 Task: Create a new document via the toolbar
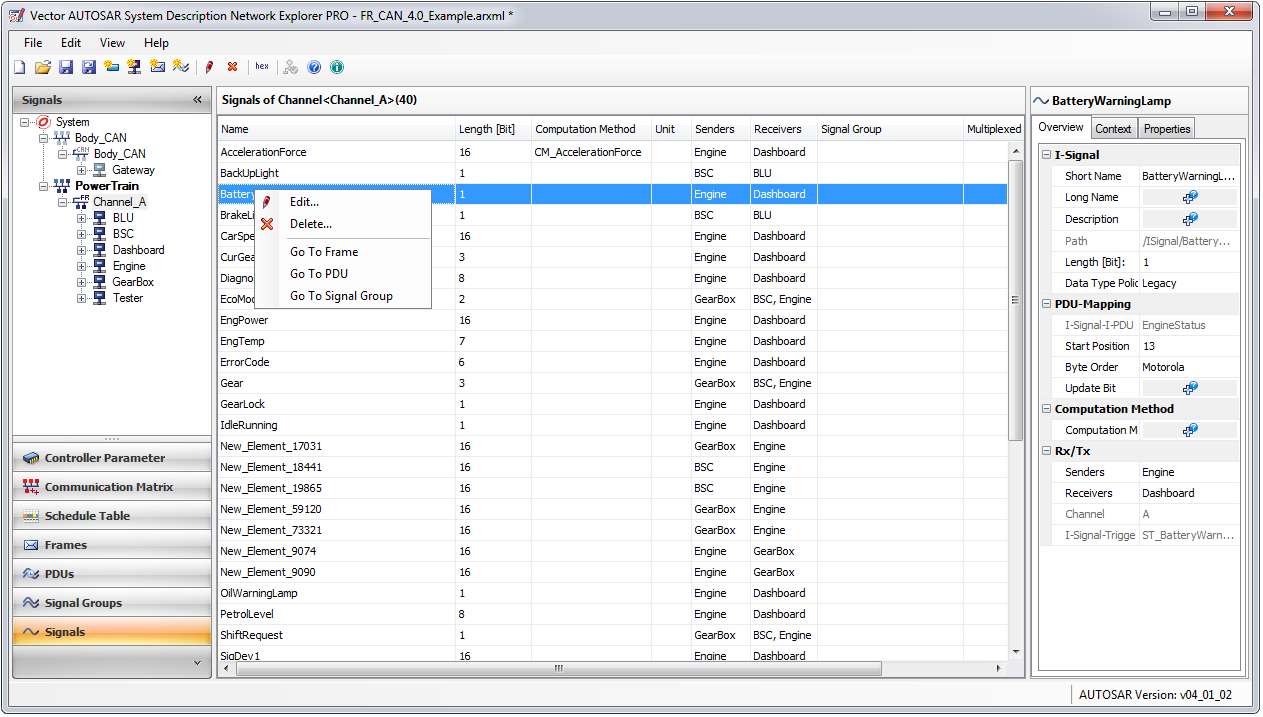(x=18, y=66)
